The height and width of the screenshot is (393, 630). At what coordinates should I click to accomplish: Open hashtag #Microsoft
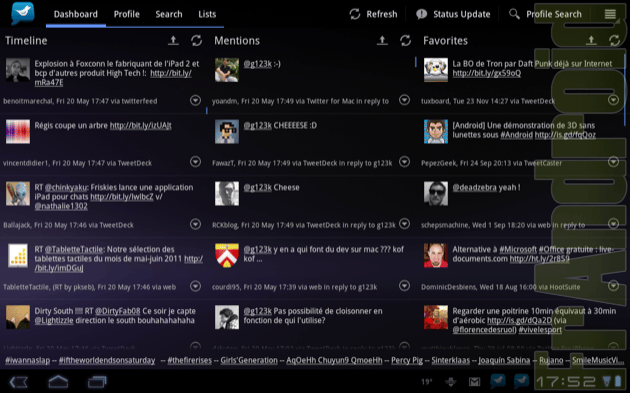point(518,249)
